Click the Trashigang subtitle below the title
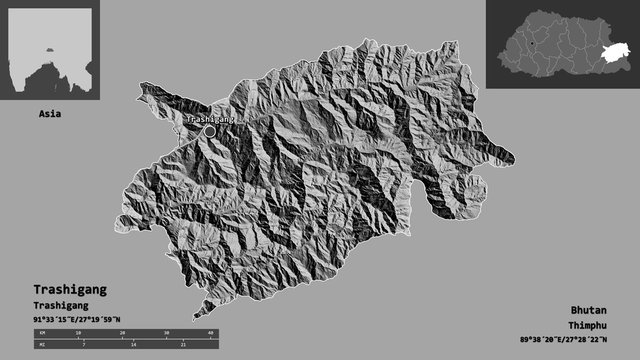 click(x=61, y=306)
